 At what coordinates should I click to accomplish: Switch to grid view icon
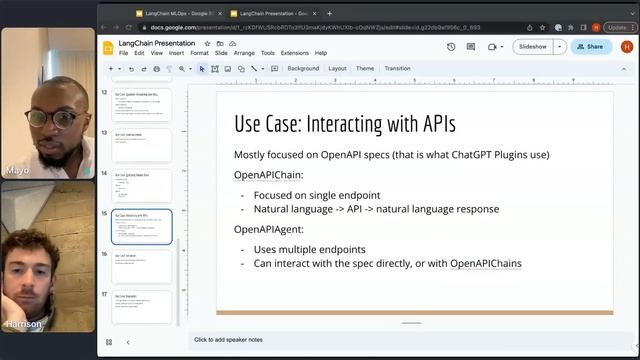[x=109, y=342]
